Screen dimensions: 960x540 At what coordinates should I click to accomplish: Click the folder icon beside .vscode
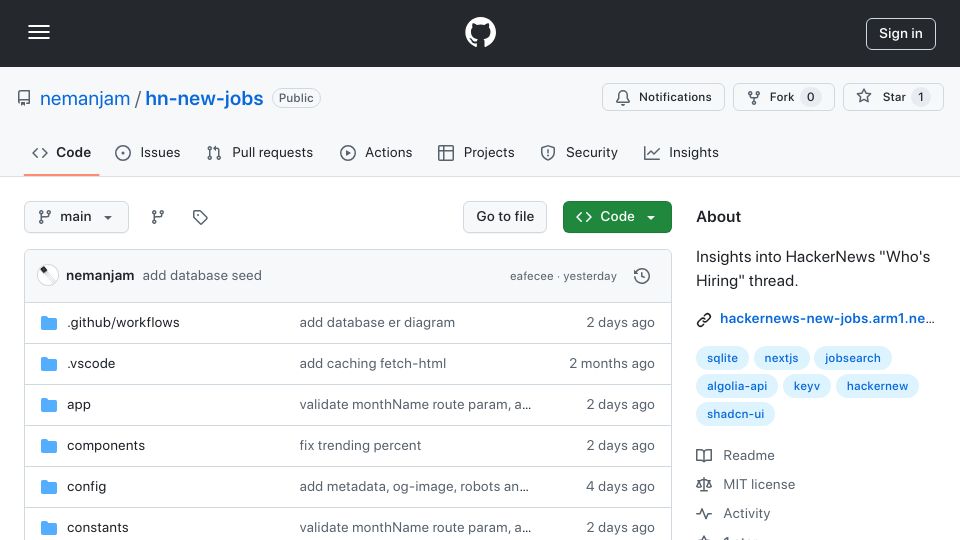point(49,364)
